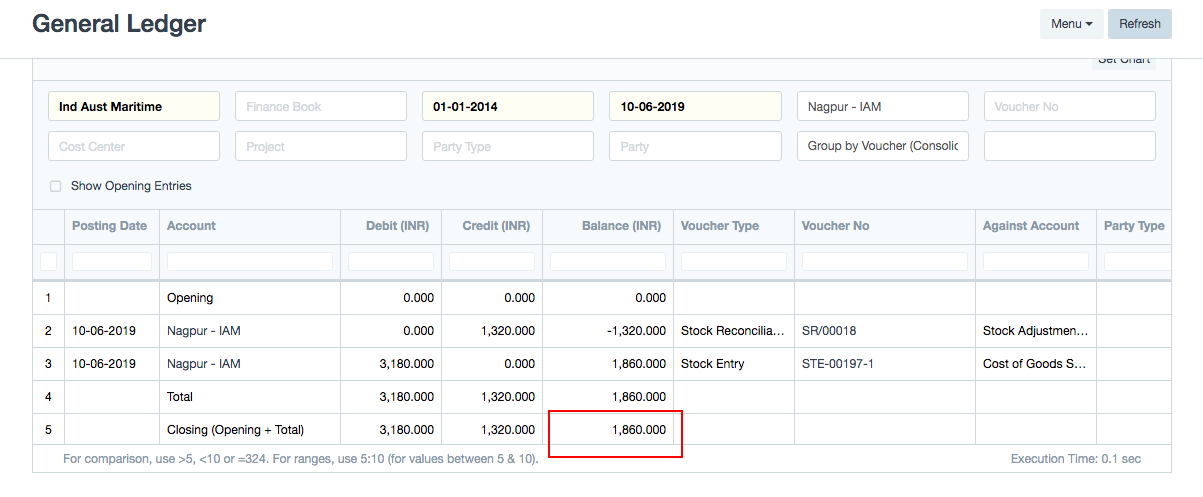This screenshot has height=497, width=1203.
Task: Click the to date 10-06-2019 field
Action: tap(694, 106)
